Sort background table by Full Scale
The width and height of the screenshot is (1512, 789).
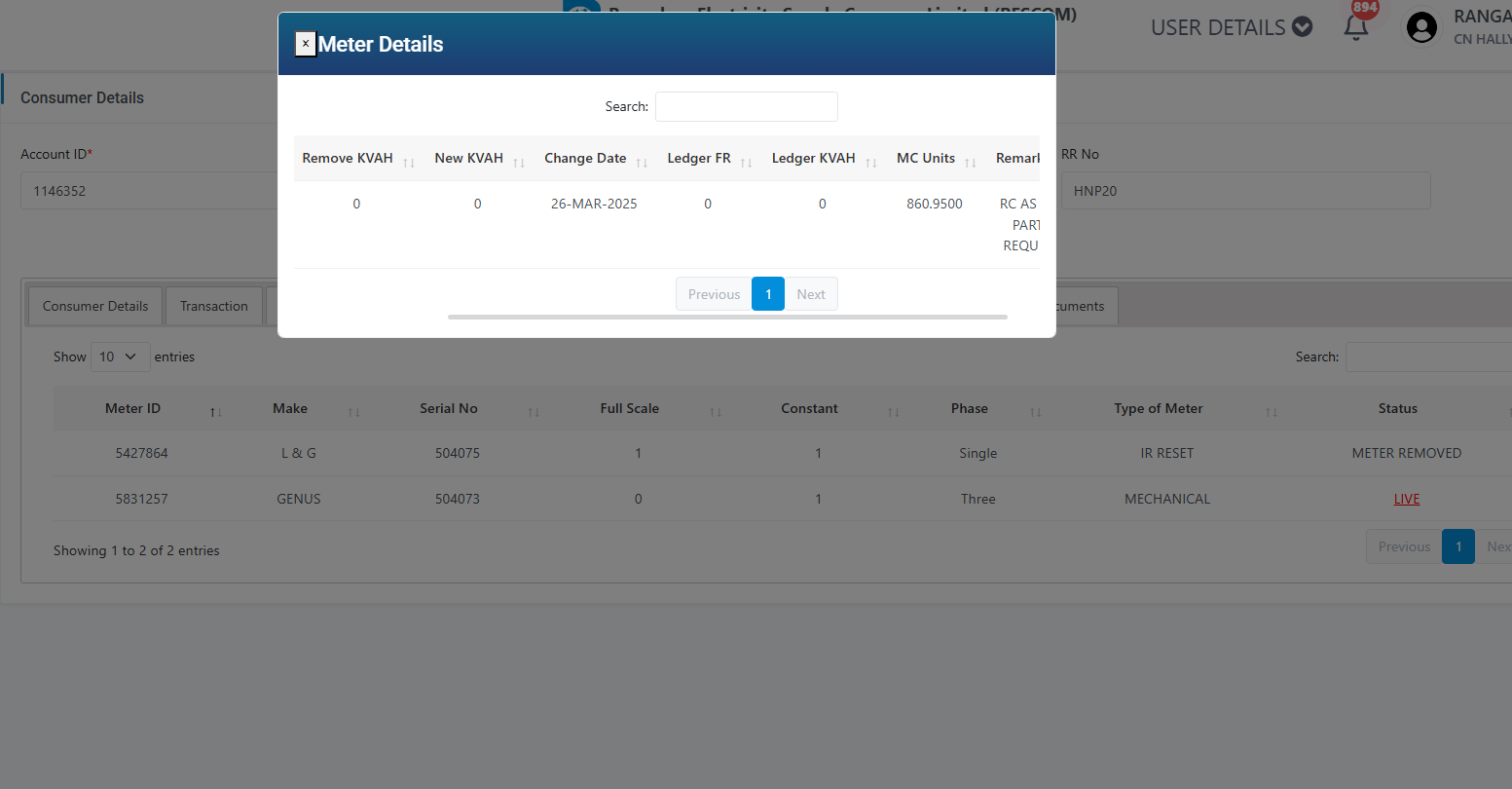coord(638,408)
